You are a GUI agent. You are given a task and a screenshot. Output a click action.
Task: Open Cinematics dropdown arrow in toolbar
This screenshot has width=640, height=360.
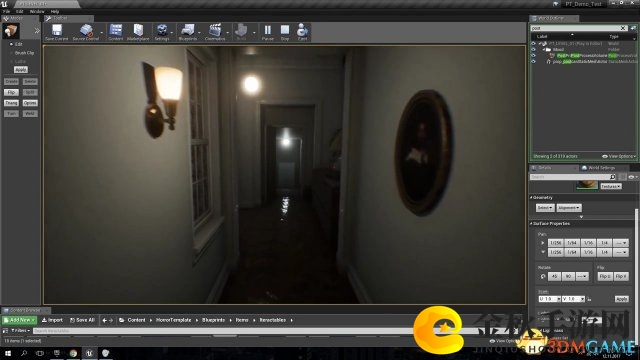point(228,33)
